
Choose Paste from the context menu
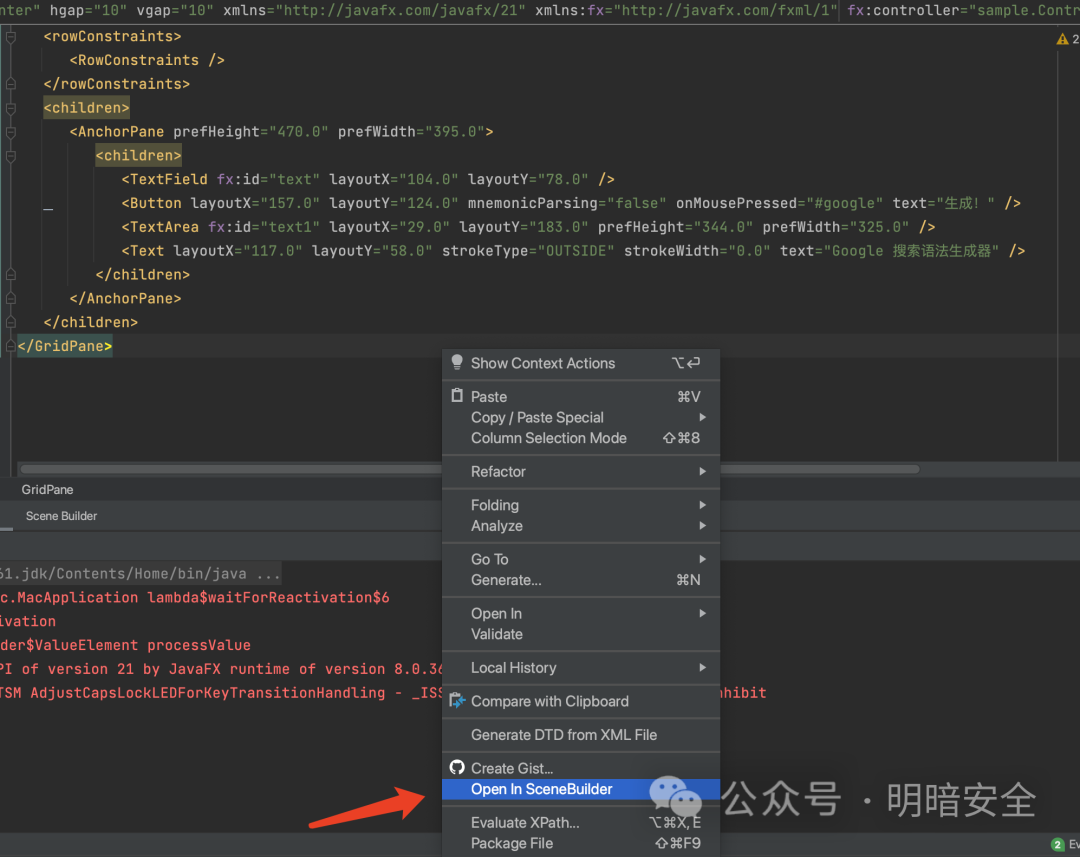click(581, 397)
